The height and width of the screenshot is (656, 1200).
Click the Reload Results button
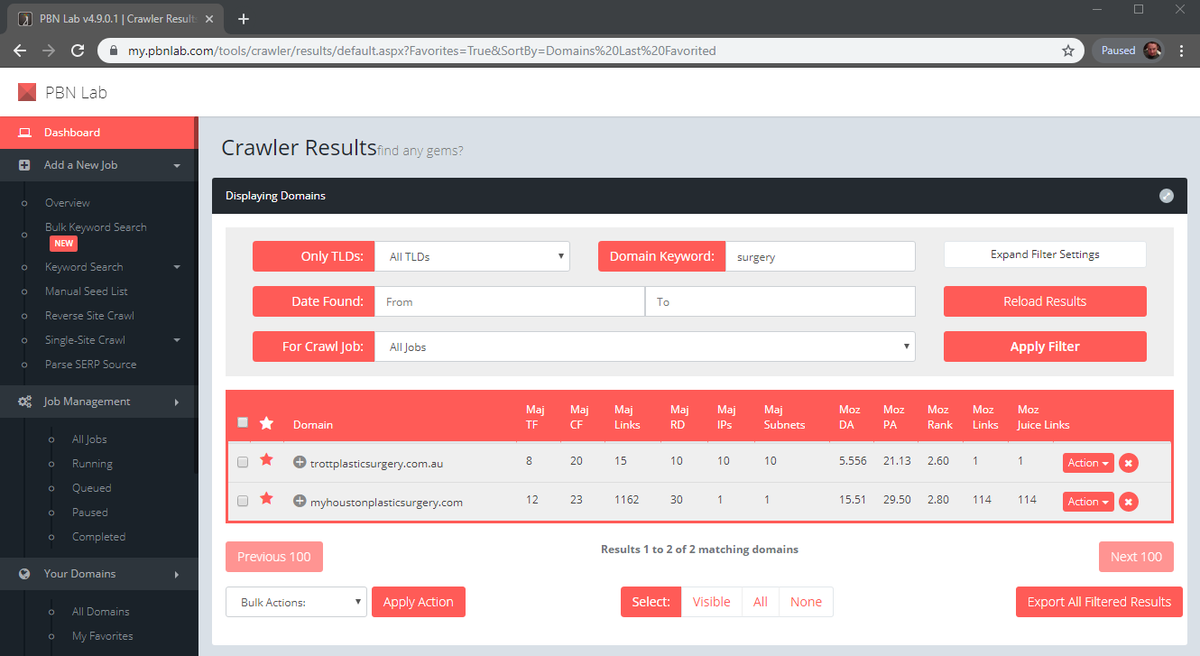(x=1045, y=301)
